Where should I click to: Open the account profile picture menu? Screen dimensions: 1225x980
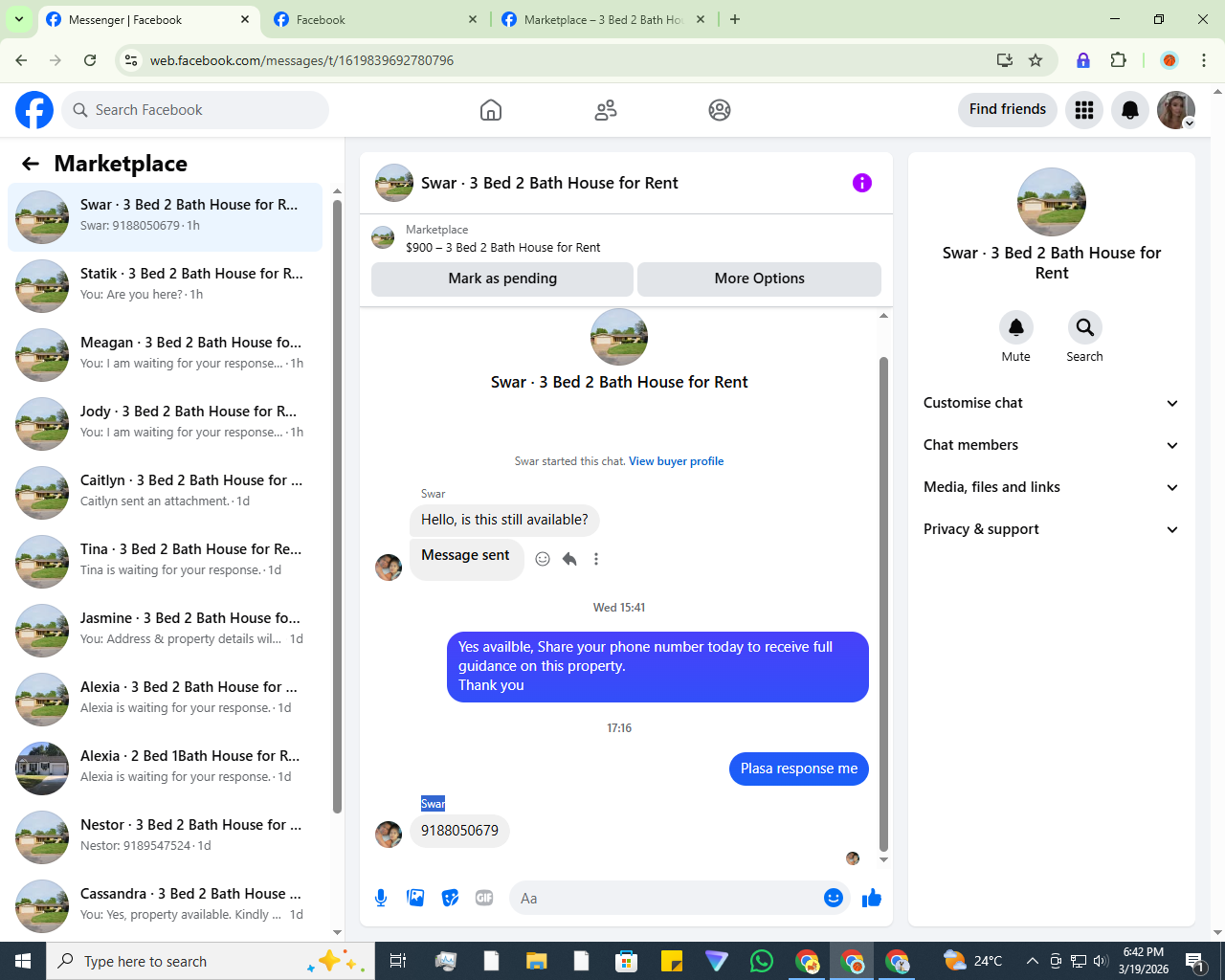click(x=1176, y=110)
